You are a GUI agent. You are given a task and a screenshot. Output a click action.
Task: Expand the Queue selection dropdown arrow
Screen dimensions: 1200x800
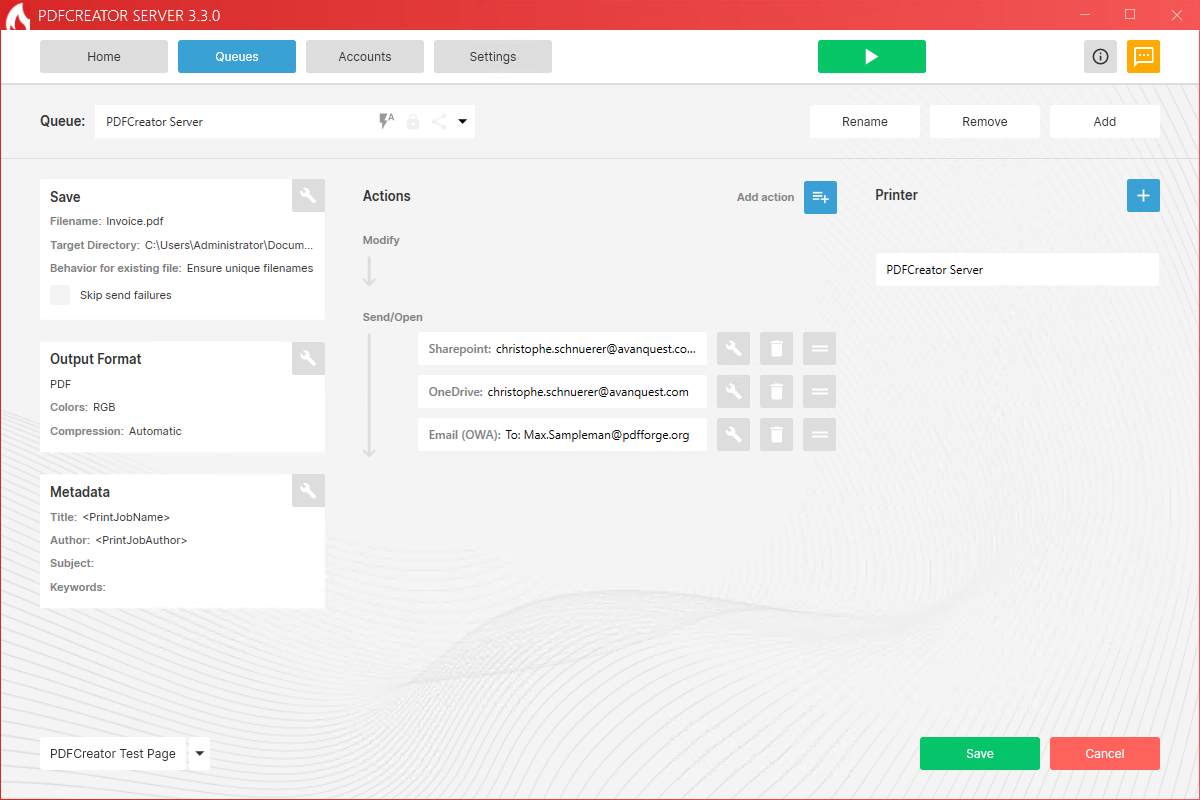pyautogui.click(x=463, y=122)
